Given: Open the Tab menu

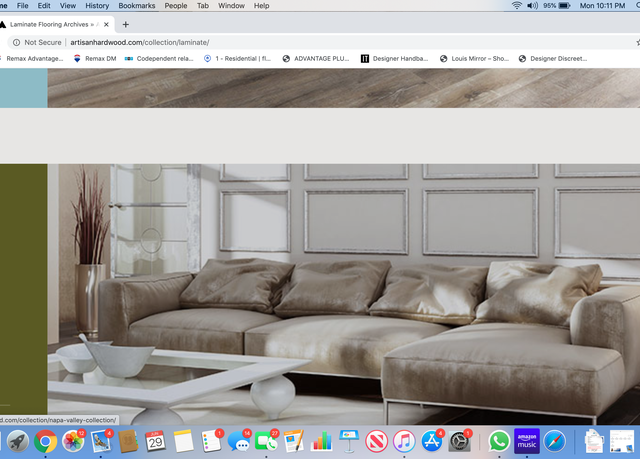Looking at the screenshot, I should tap(203, 6).
